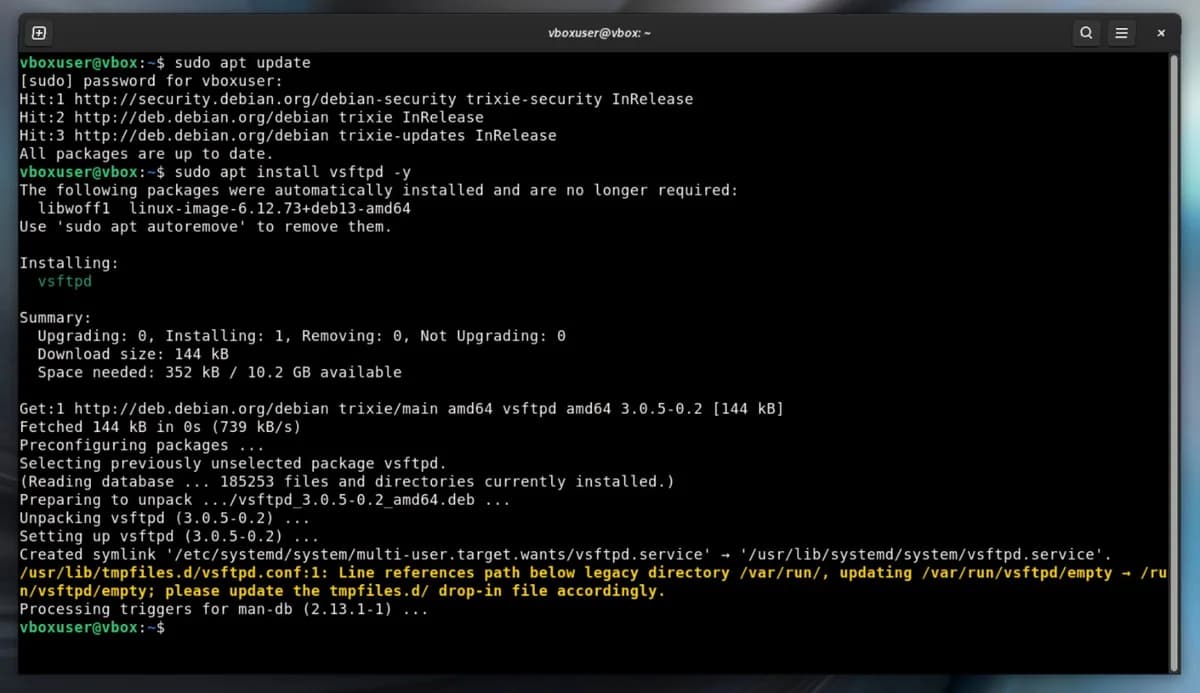The width and height of the screenshot is (1200, 693).
Task: Click the green vsftpd package name
Action: pyautogui.click(x=65, y=281)
